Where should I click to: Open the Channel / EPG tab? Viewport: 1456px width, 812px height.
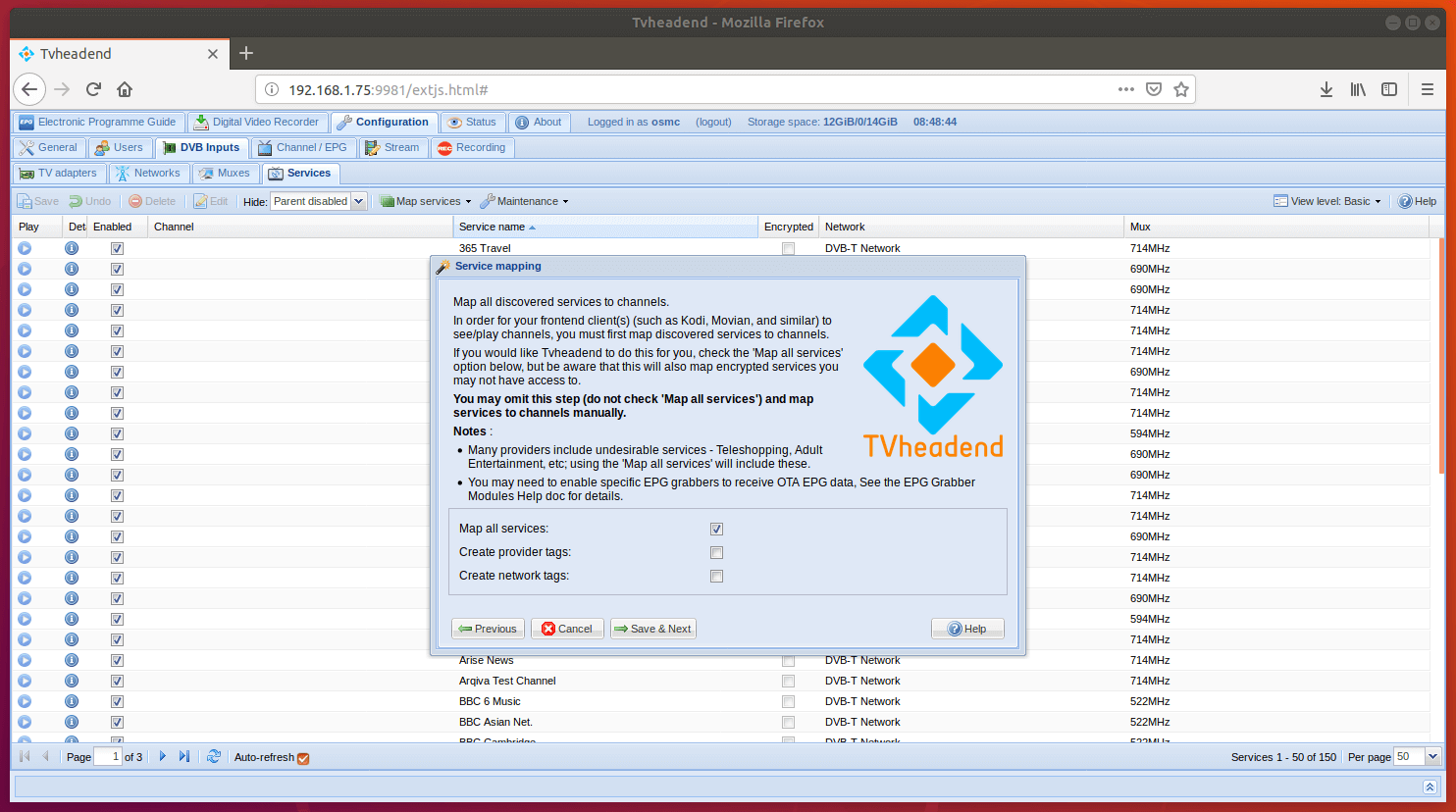[302, 147]
